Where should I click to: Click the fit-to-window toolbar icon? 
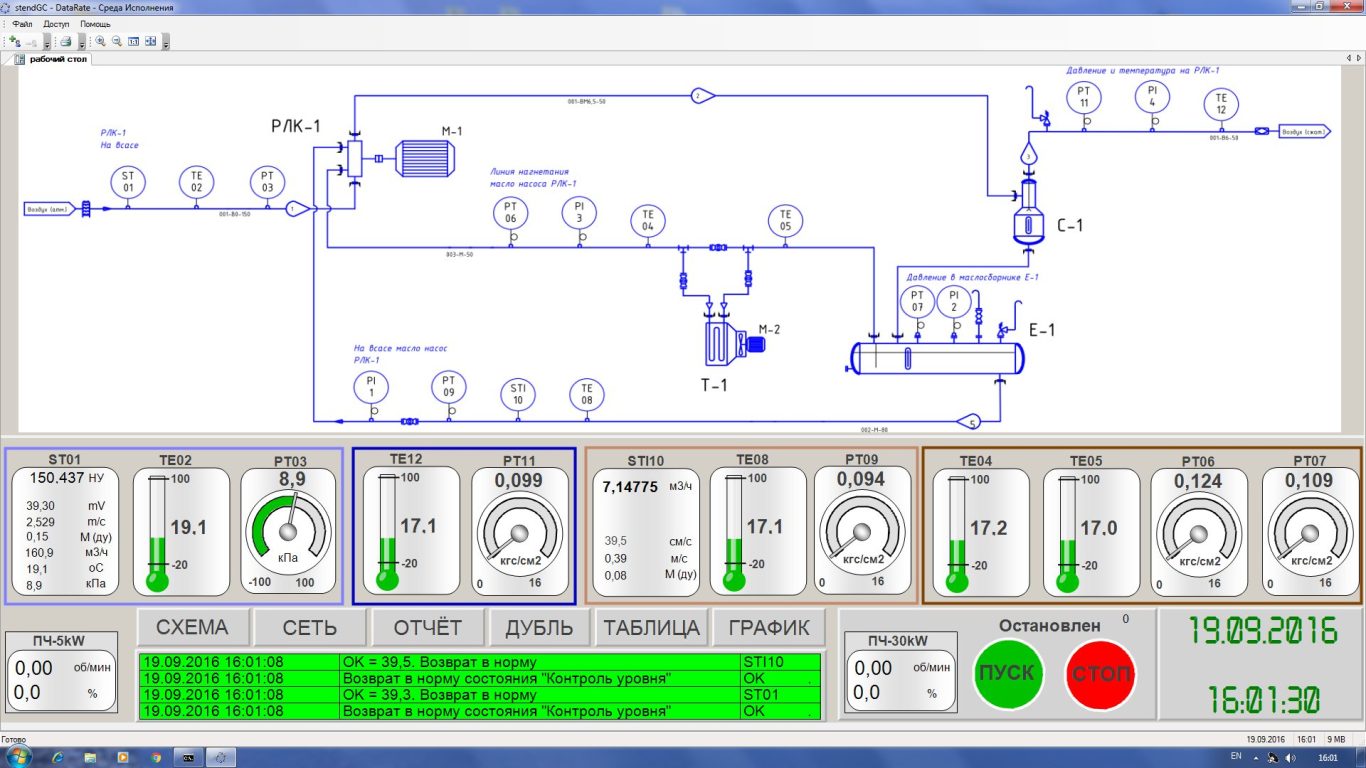[150, 41]
